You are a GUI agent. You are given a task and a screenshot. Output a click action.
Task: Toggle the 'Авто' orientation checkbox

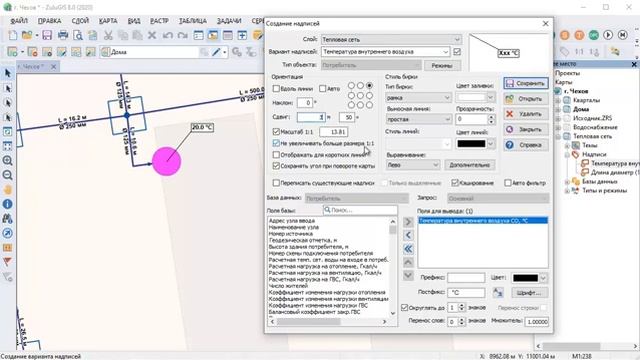point(322,89)
